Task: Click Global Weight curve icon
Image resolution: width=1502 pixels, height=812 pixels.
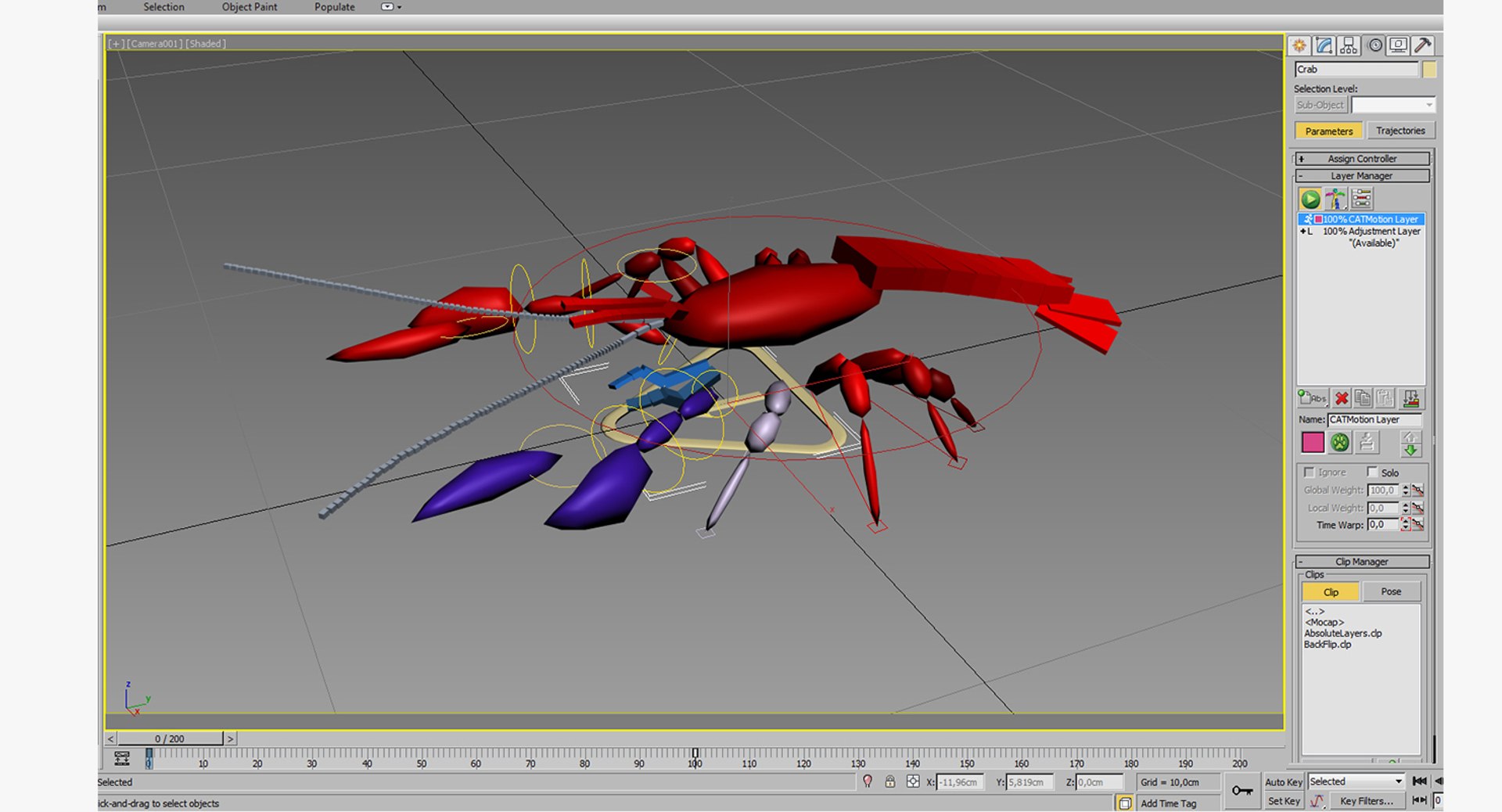Action: (x=1418, y=490)
